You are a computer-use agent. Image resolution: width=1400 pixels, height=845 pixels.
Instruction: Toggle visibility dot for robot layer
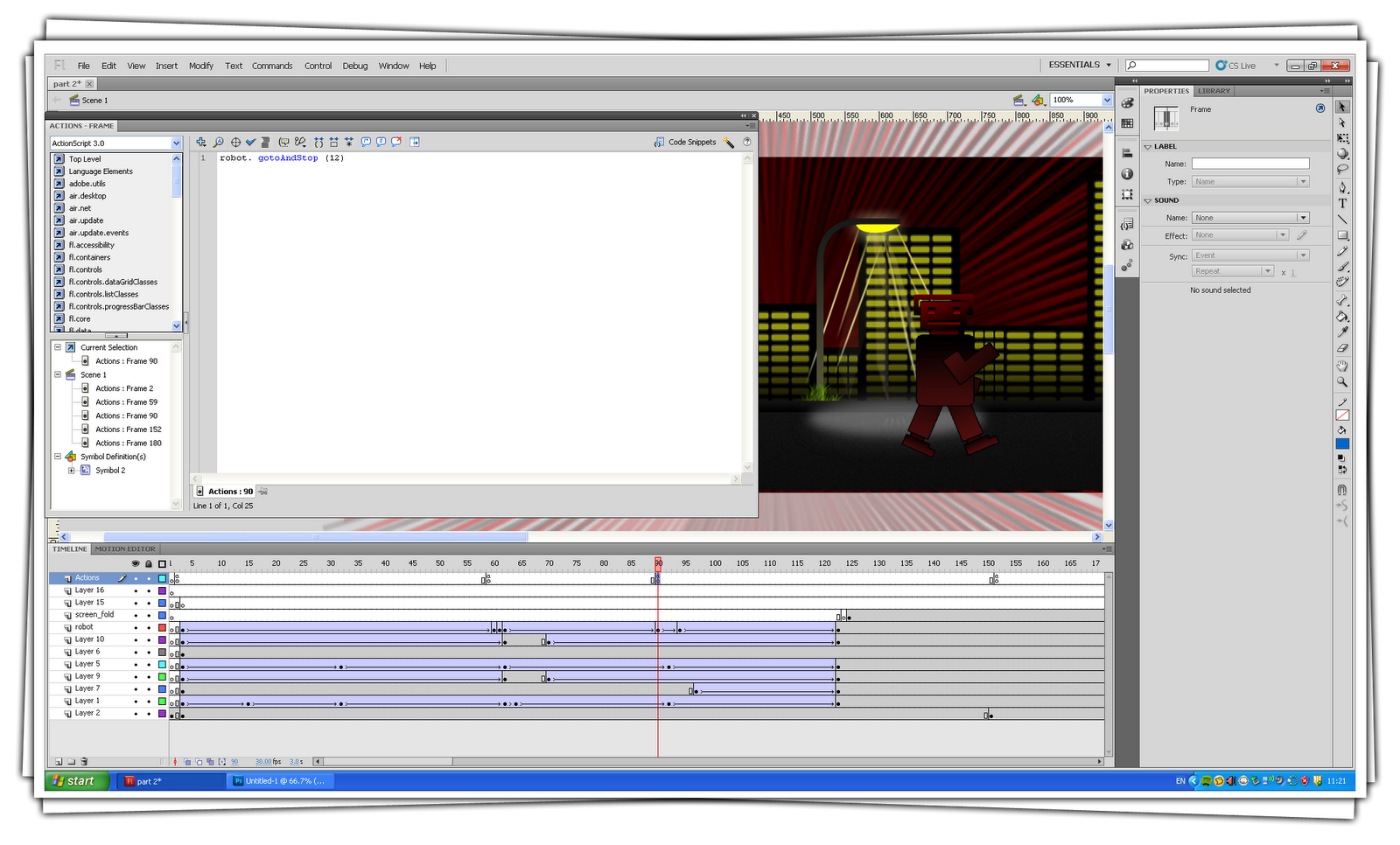tap(136, 628)
